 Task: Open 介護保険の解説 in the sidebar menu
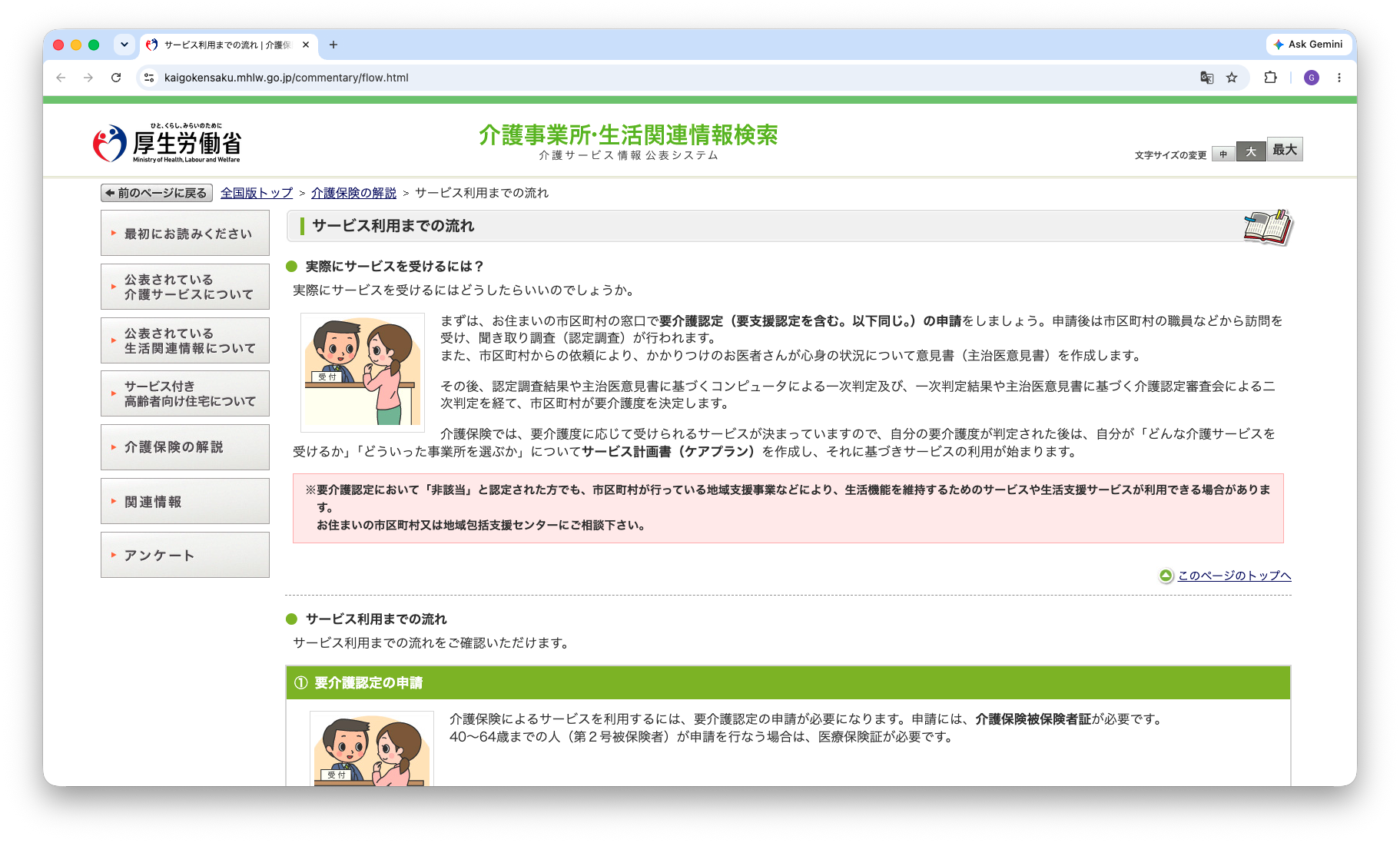tap(185, 447)
